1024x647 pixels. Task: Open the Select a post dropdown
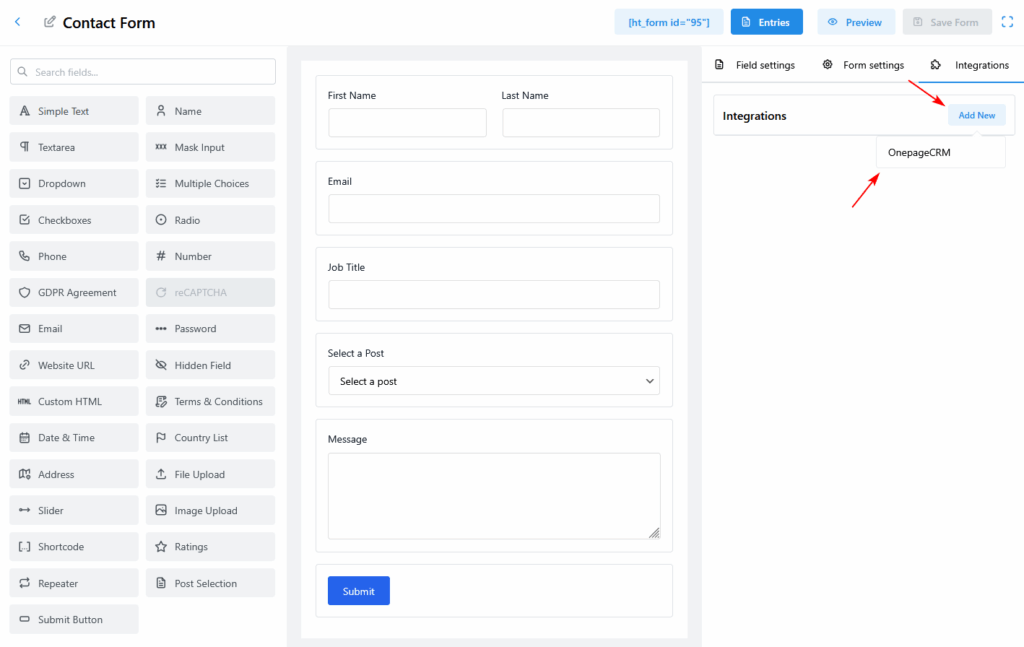pos(493,381)
